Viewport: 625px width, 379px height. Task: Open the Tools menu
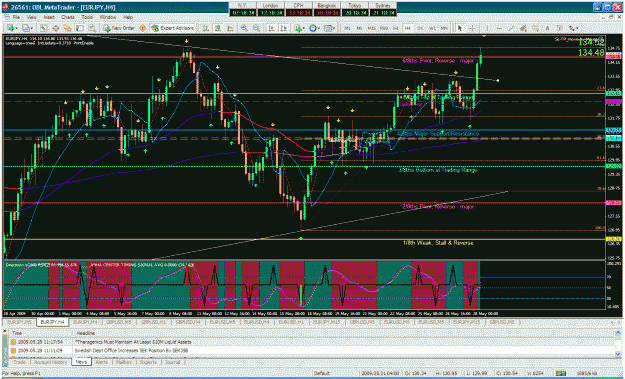87,18
